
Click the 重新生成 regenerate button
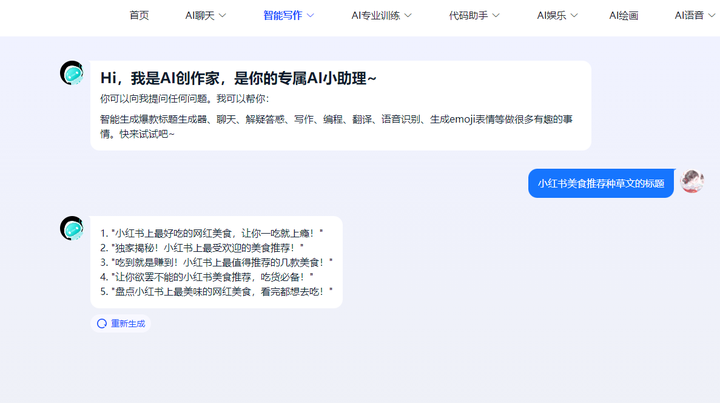point(121,324)
